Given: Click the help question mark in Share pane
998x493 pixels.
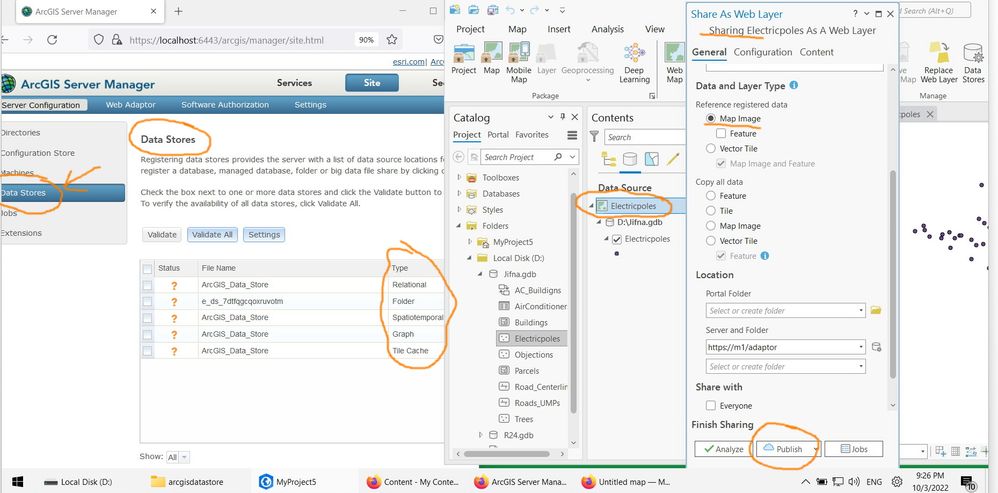Looking at the screenshot, I should coord(855,14).
